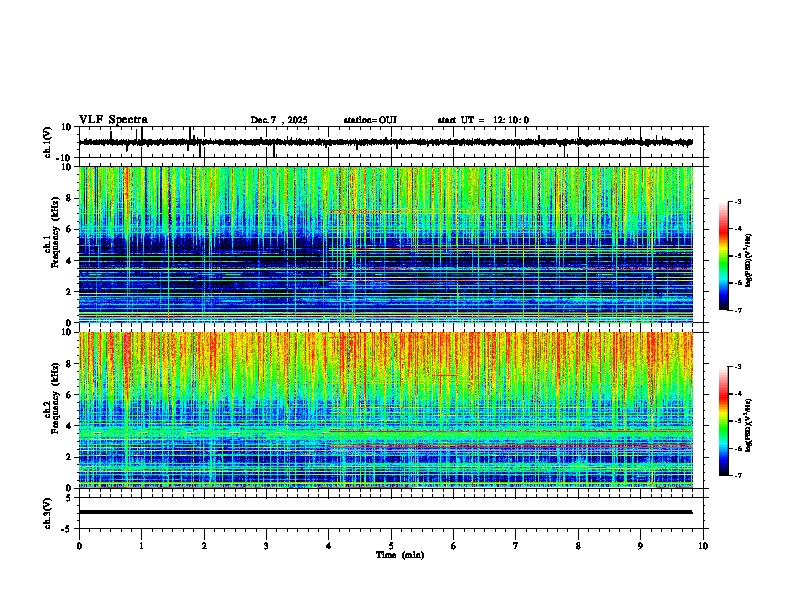The height and width of the screenshot is (612, 792).
Task: Click the date 'Dec. 7, 2025'
Action: [279, 120]
